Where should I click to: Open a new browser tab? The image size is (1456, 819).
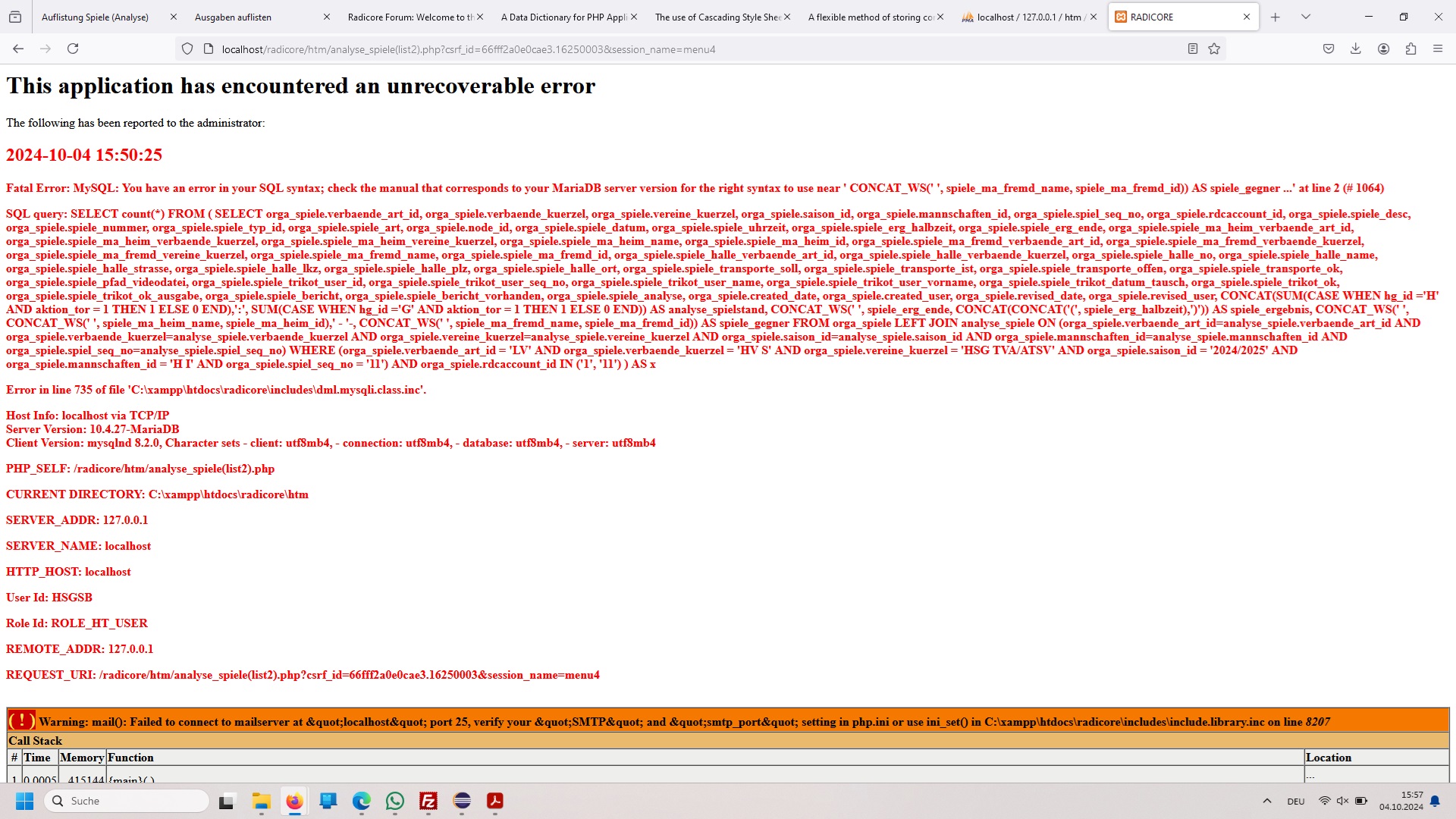point(1276,17)
